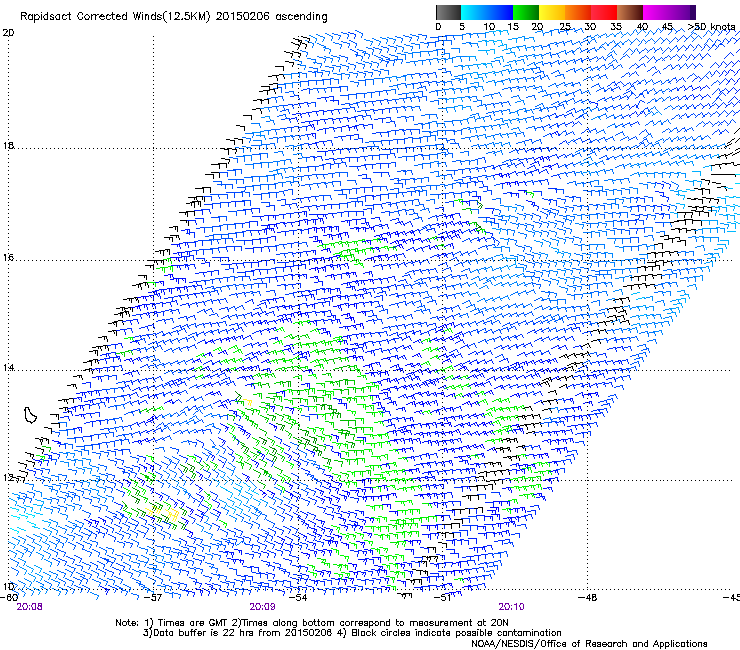This screenshot has height=650, width=740.
Task: Click the orange 25-30 knots legend color
Action: 578,12
